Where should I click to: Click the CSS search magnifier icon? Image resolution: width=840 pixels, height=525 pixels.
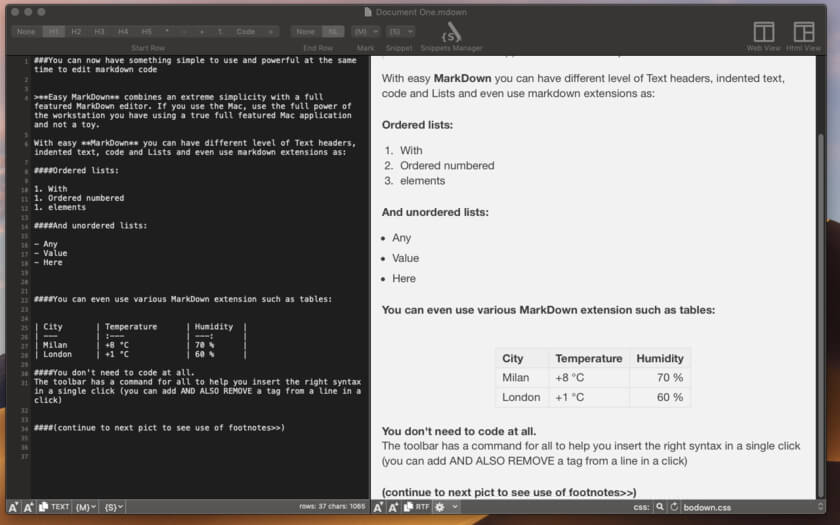pos(660,507)
